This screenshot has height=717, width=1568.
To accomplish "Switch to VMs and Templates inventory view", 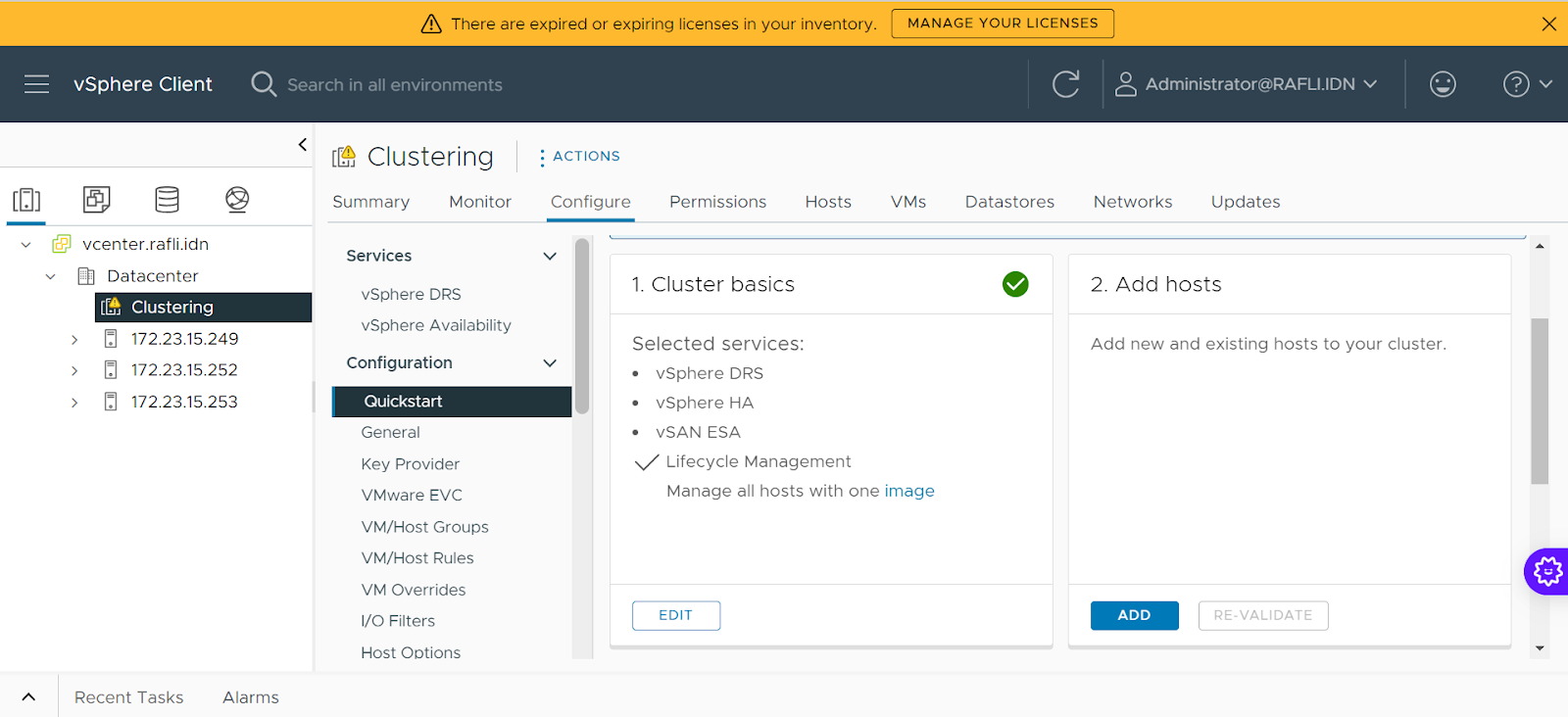I will point(97,200).
